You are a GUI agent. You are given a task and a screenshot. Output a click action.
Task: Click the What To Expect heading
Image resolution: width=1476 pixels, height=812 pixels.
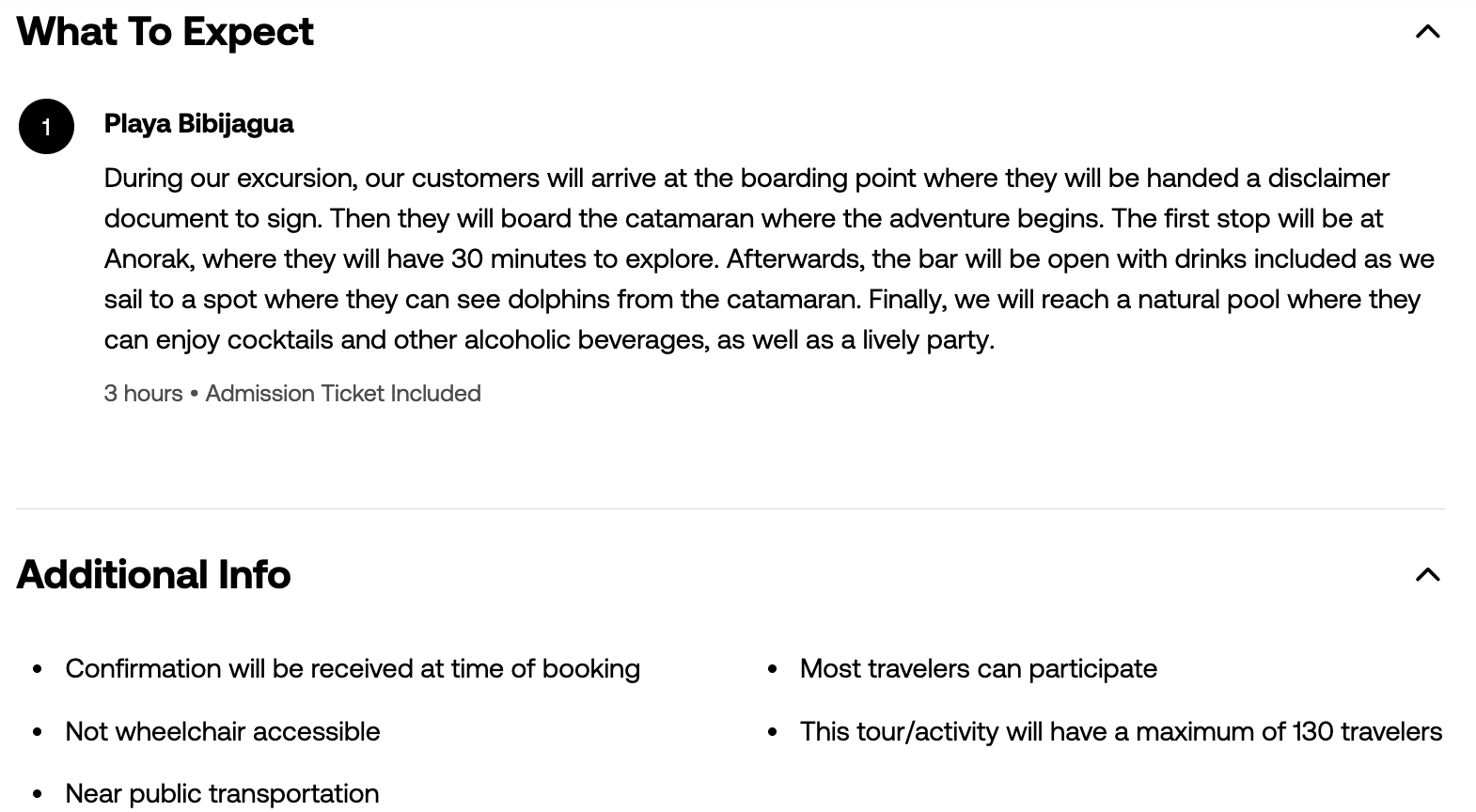(x=165, y=31)
